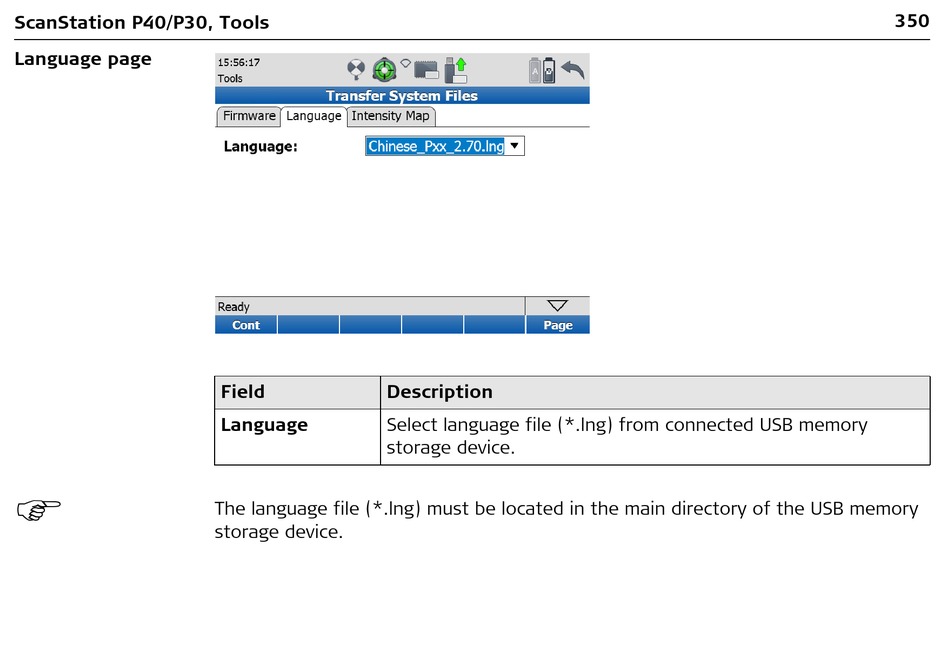Select the Language tab
Screen dimensions: 950x648
[x=313, y=116]
